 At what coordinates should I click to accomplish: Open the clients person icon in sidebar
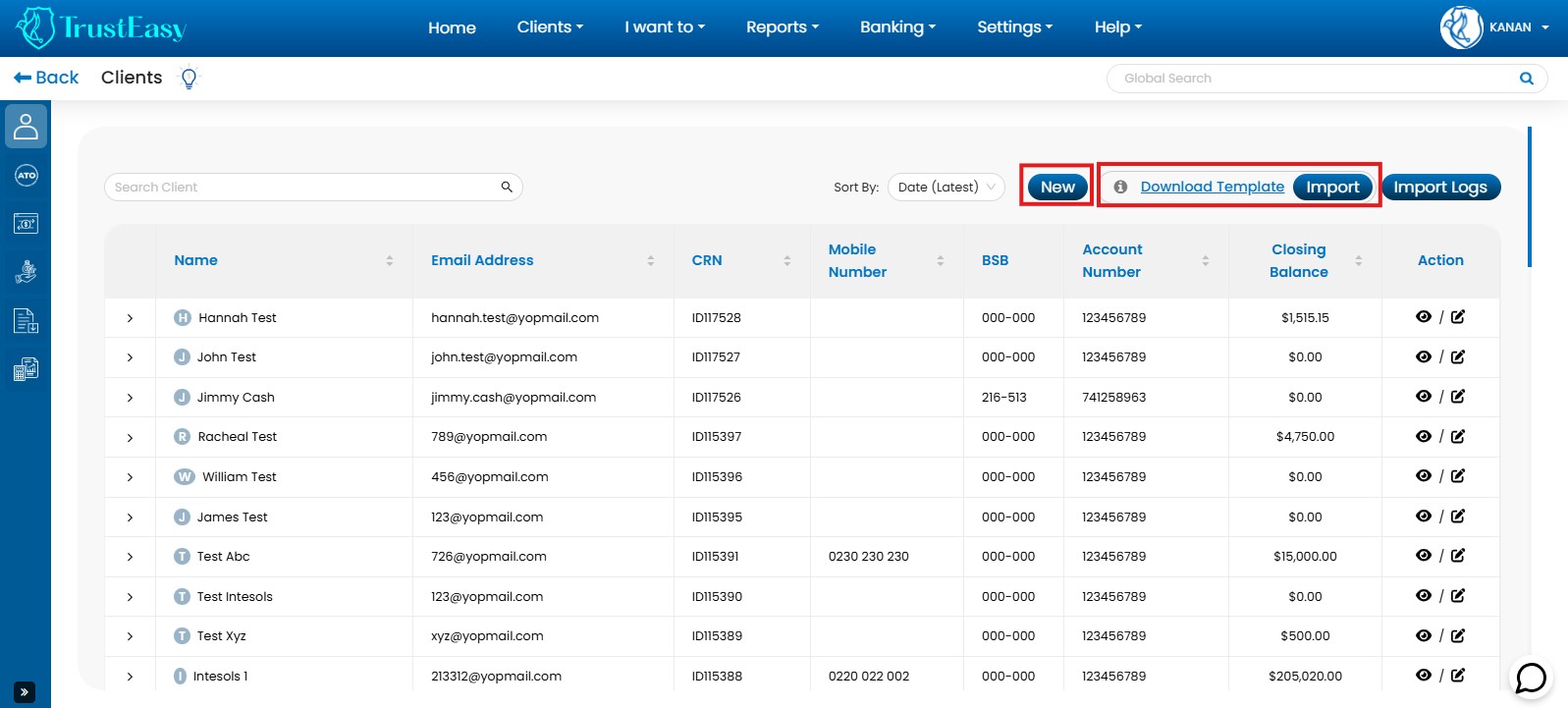(26, 127)
